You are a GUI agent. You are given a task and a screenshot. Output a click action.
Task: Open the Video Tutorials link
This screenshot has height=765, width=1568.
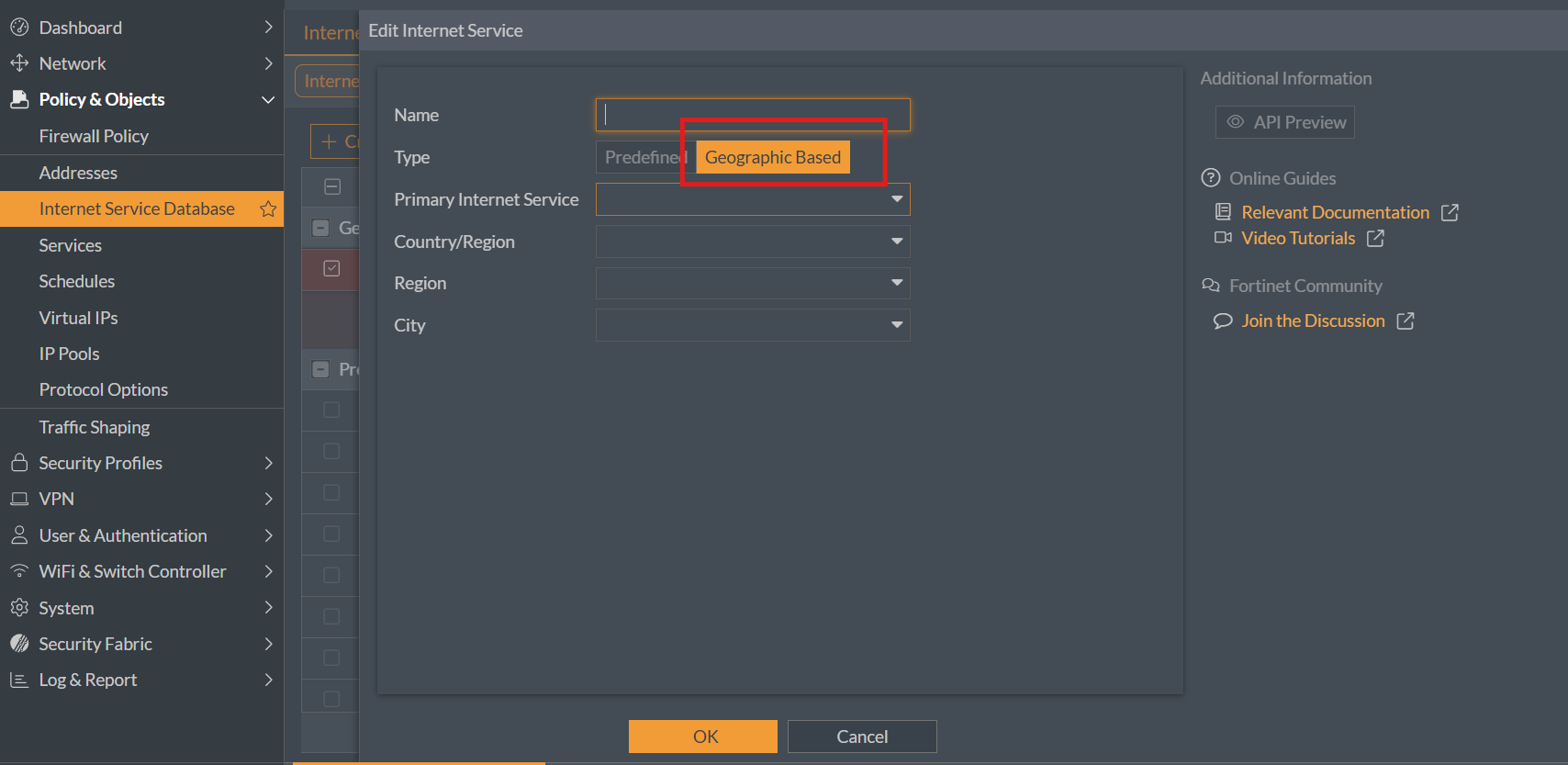point(1298,238)
